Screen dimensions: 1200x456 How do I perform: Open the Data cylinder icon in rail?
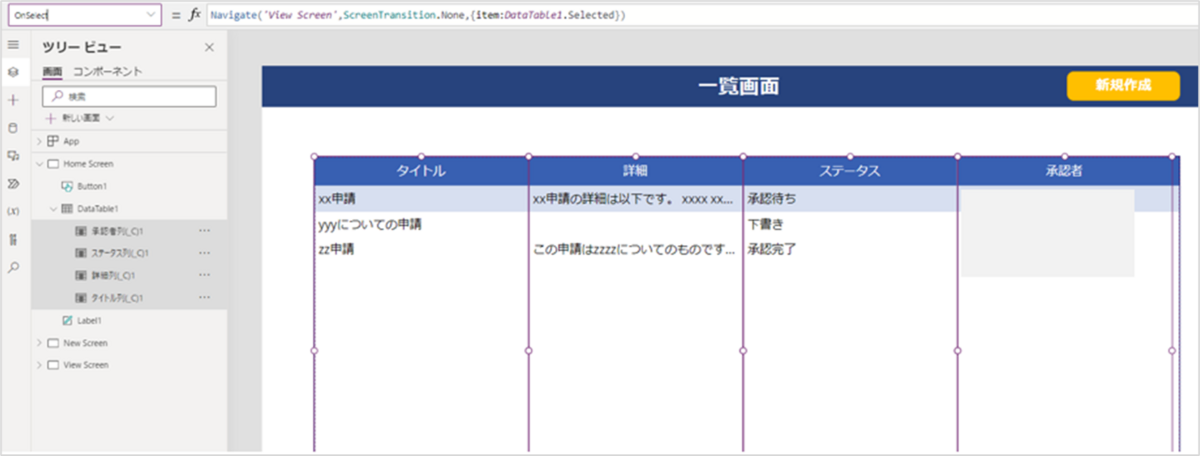13,128
